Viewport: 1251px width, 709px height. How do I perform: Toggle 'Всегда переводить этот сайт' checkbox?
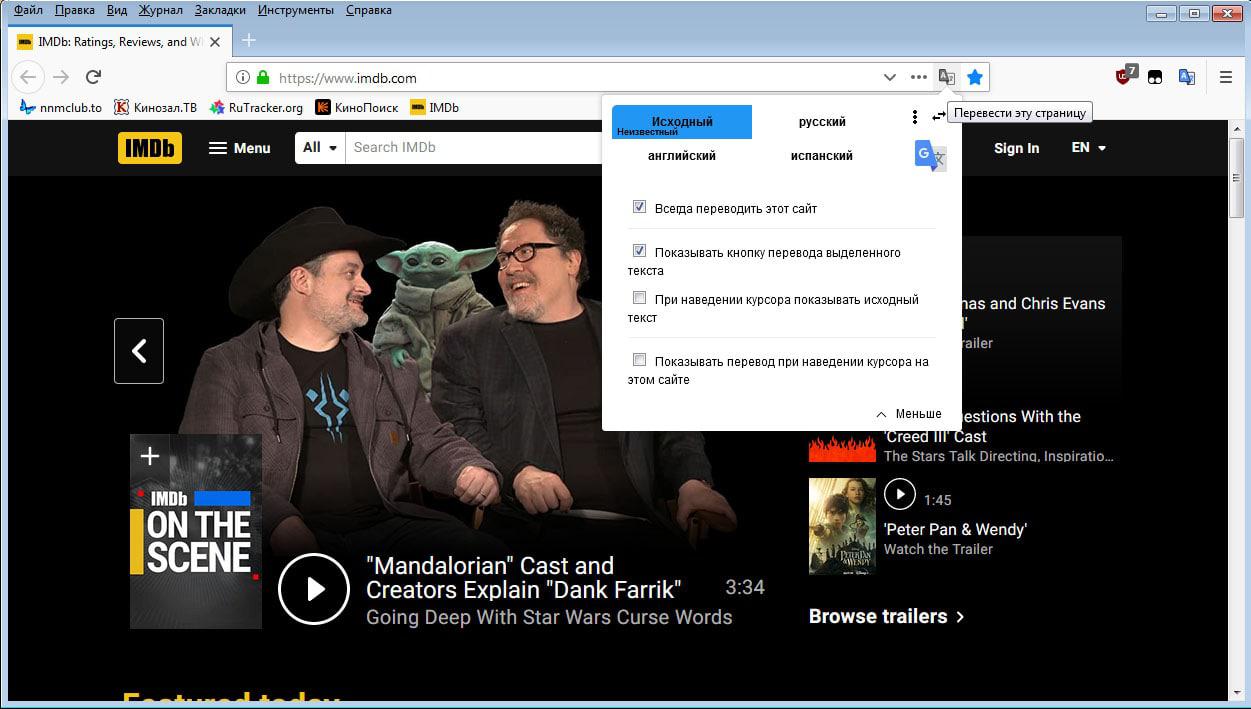click(639, 207)
